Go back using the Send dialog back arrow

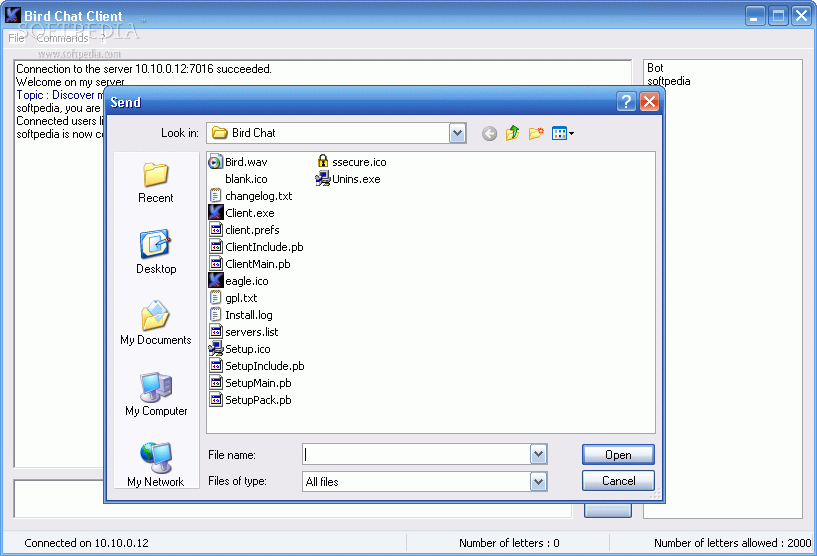tap(489, 134)
